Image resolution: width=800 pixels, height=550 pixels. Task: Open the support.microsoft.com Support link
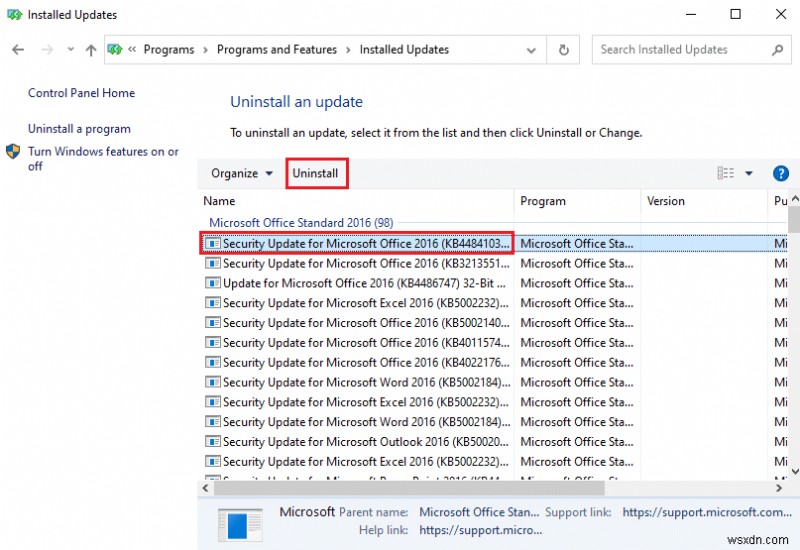click(x=707, y=512)
